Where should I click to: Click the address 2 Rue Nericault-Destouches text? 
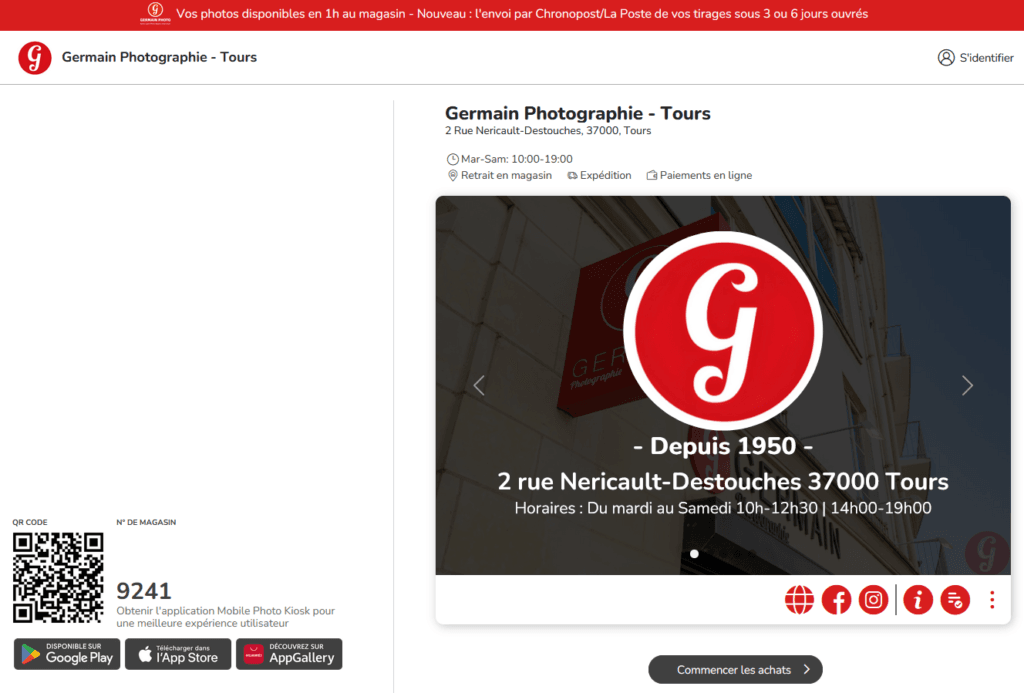coord(548,131)
